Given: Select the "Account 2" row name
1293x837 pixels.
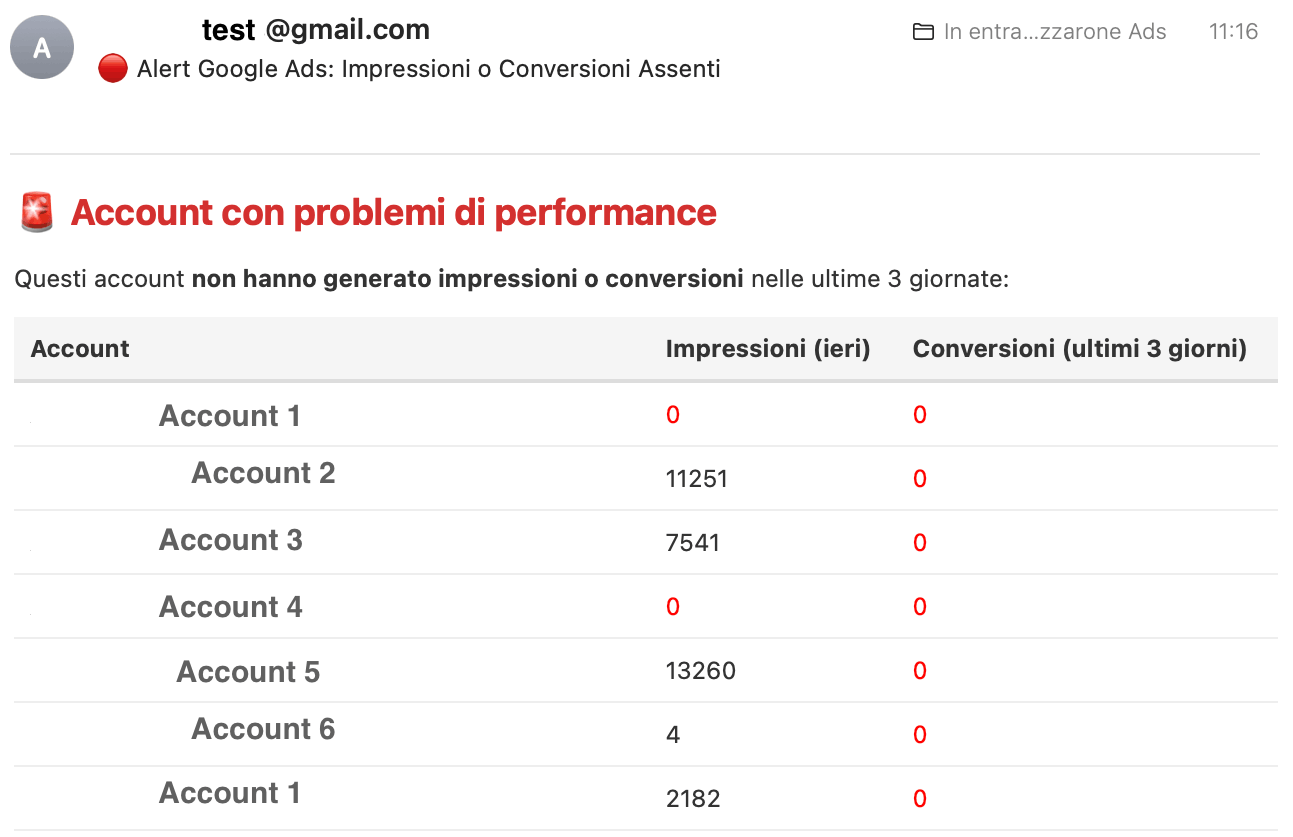Looking at the screenshot, I should 263,473.
